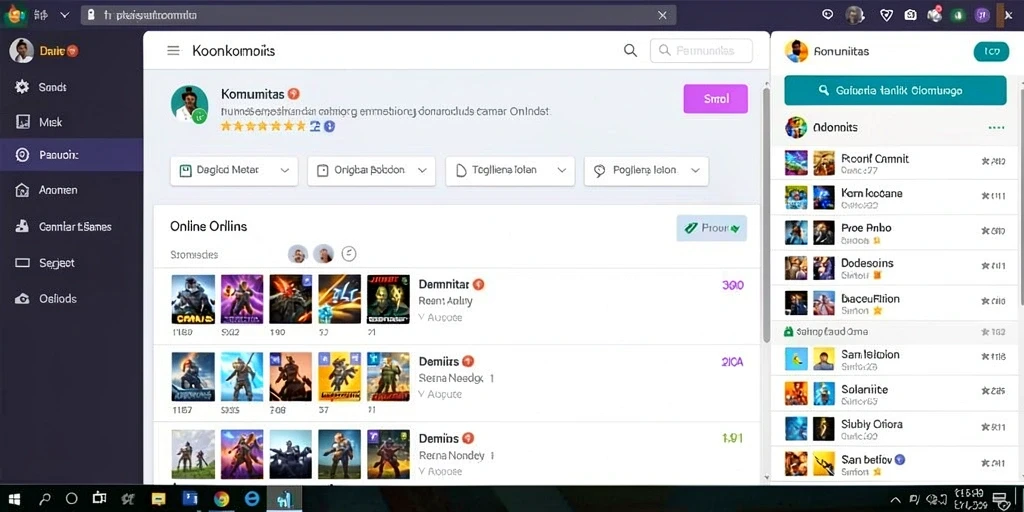
Task: Toggle star favorite for Roonf Camnit
Action: [985, 161]
